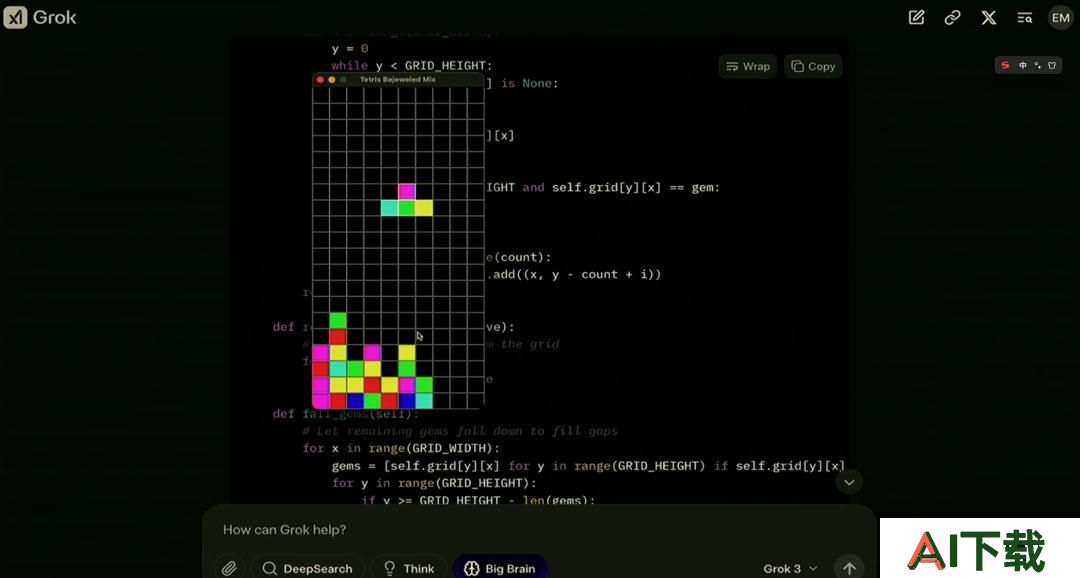
Task: Click the code text '.add((x, y - count + i))'
Action: pos(574,274)
